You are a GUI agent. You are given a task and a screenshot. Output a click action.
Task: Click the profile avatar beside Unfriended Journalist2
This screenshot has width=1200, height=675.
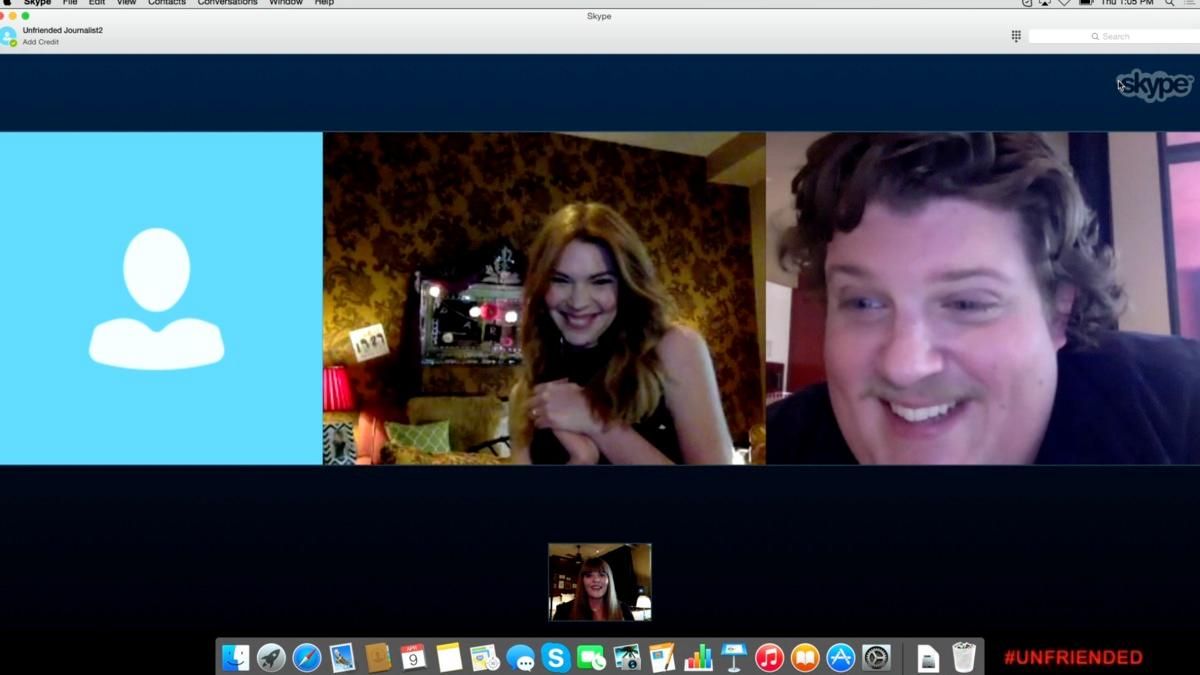click(x=8, y=36)
